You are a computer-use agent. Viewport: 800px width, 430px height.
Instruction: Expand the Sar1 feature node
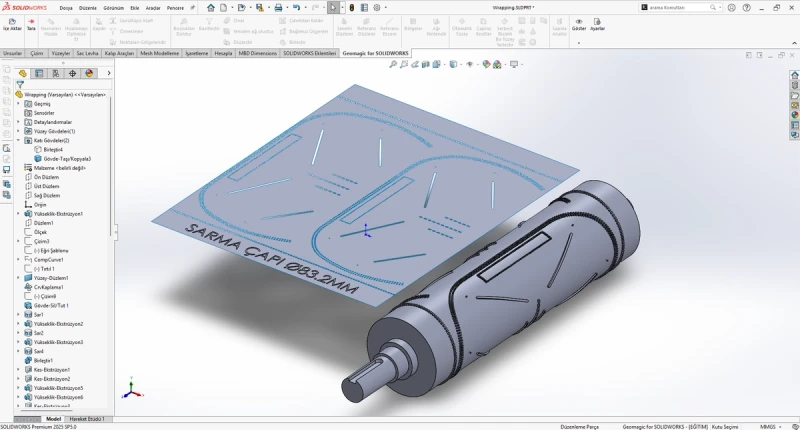[18, 315]
